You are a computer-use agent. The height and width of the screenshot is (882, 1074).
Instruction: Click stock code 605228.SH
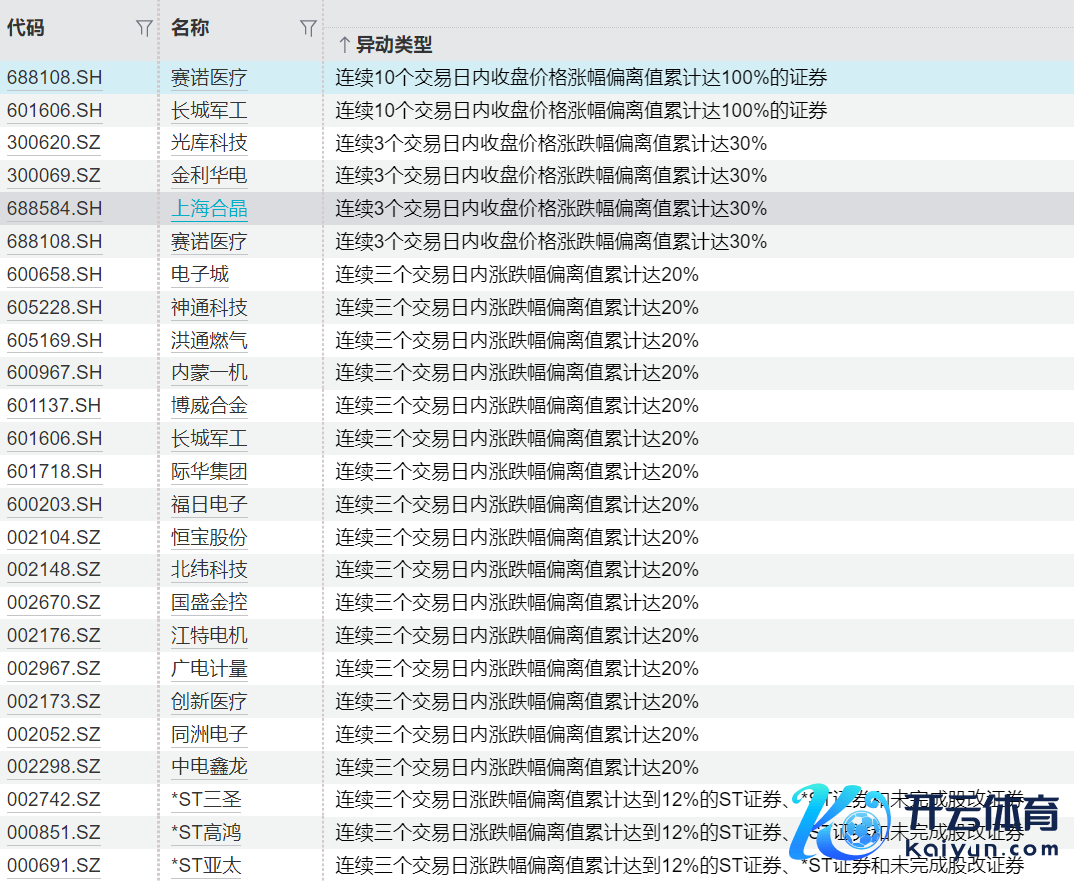point(54,307)
